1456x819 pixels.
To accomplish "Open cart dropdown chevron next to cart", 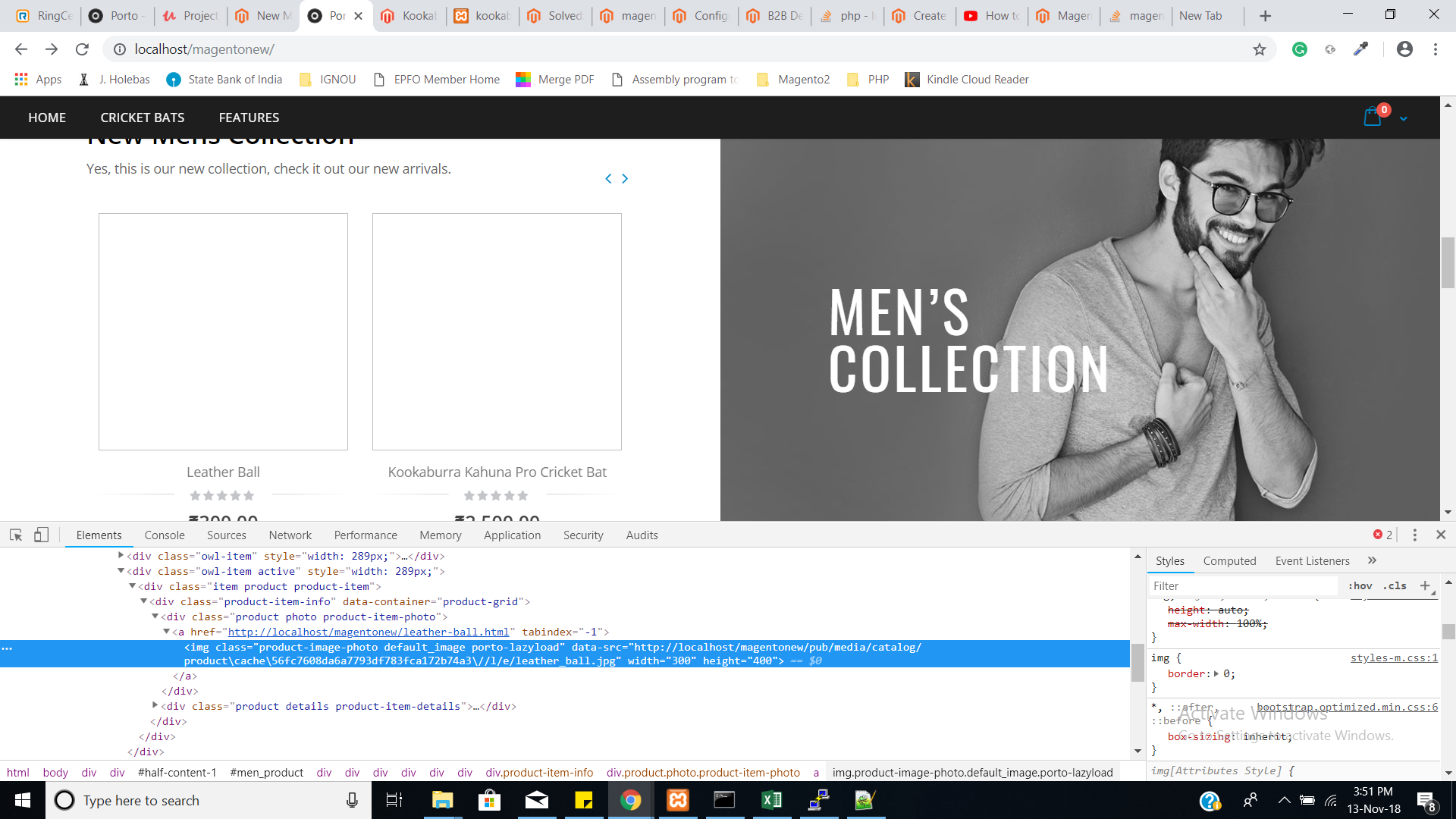I will (1404, 118).
